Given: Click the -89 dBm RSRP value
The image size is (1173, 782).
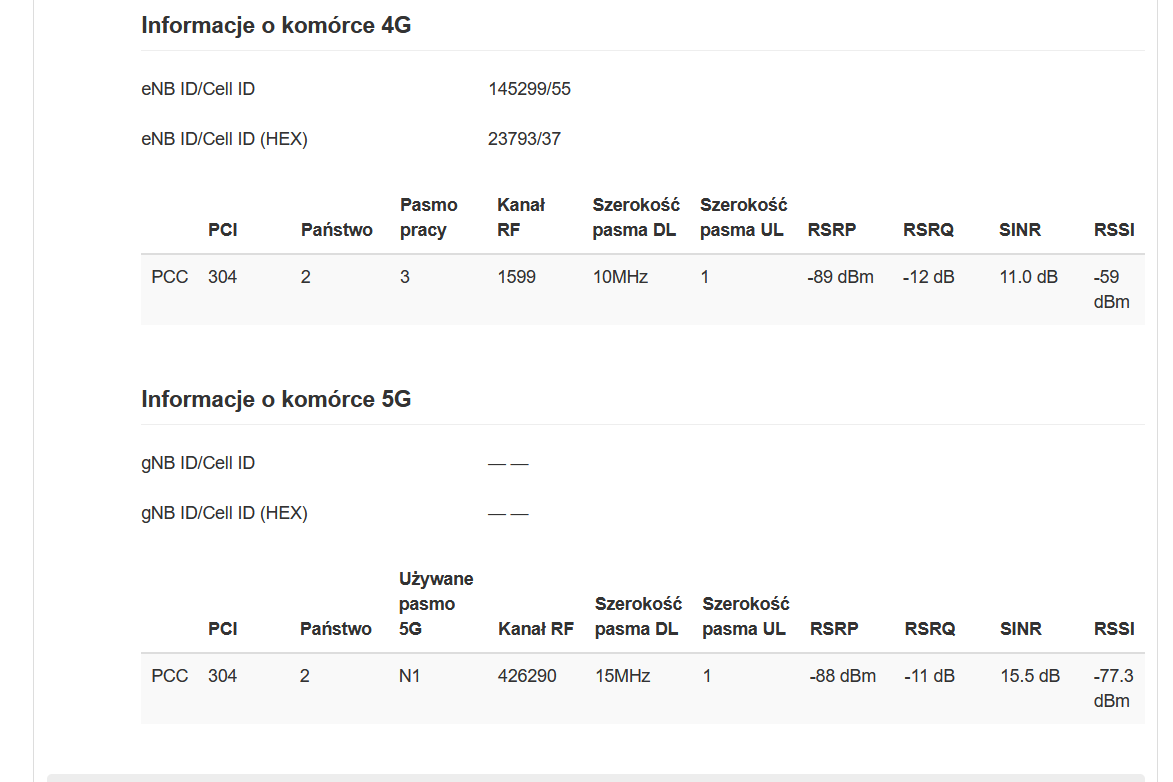Looking at the screenshot, I should 840,277.
